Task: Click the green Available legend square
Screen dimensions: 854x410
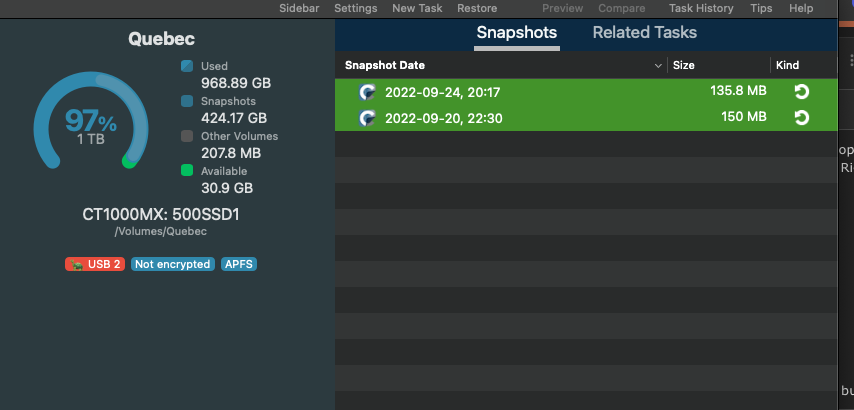Action: click(187, 171)
